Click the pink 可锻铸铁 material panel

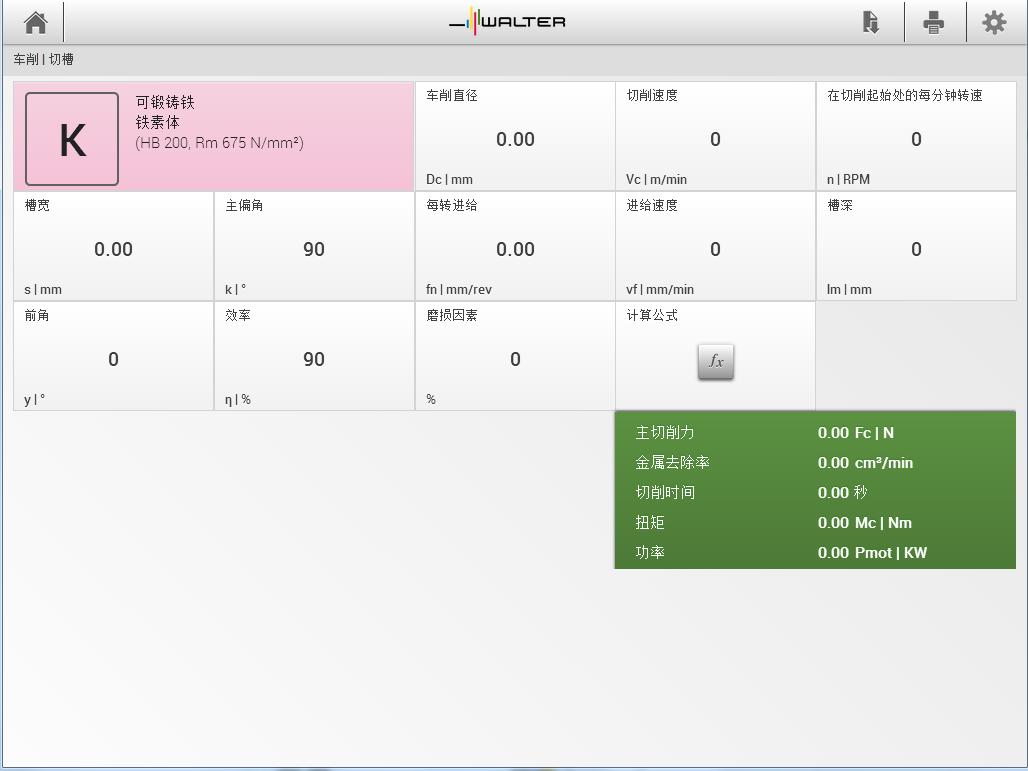[x=214, y=136]
